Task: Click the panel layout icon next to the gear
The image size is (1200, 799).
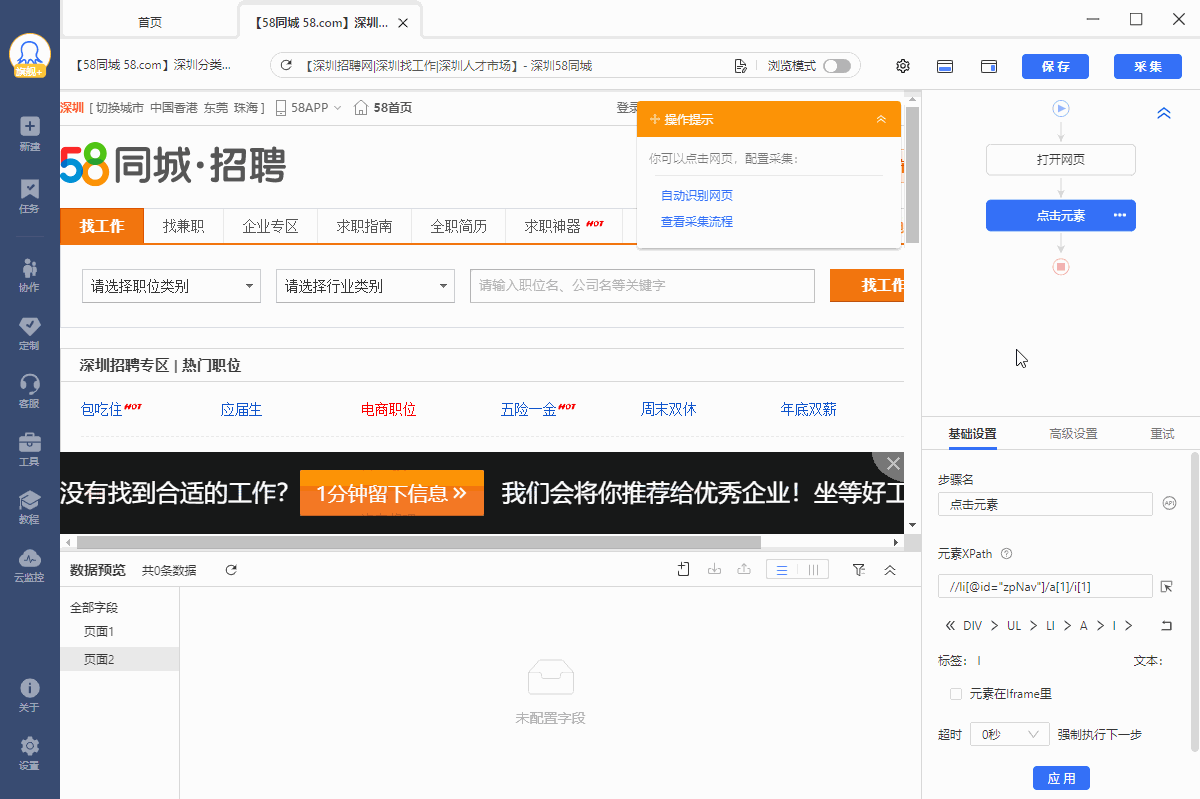Action: coord(945,66)
